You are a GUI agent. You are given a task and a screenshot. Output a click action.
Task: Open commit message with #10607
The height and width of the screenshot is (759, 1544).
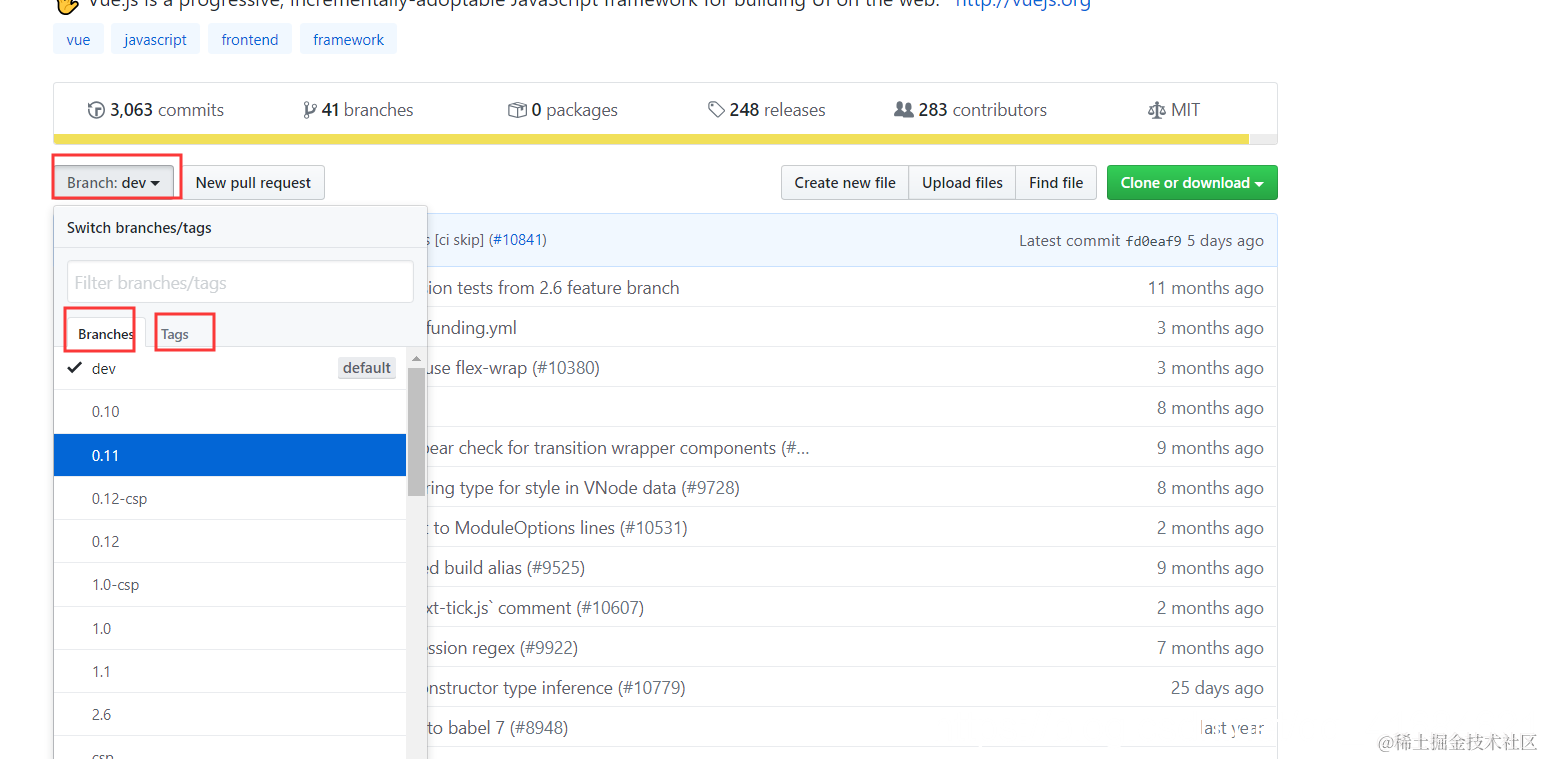[x=535, y=608]
